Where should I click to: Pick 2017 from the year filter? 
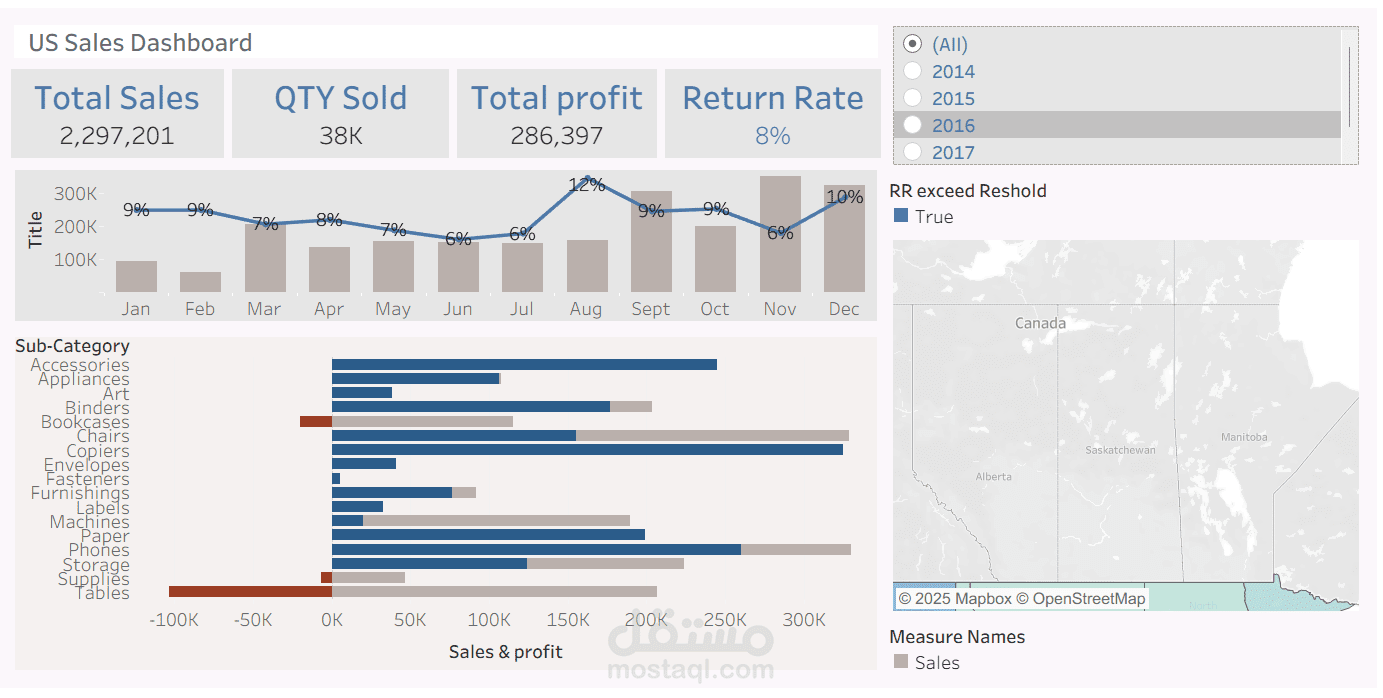[911, 152]
